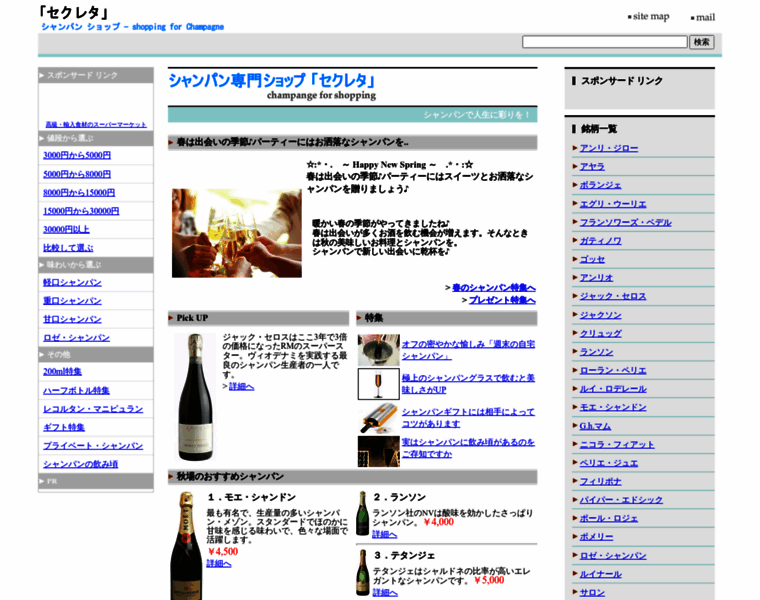Click the Moët bottle image
Image resolution: width=760 pixels, height=600 pixels.
tap(186, 546)
